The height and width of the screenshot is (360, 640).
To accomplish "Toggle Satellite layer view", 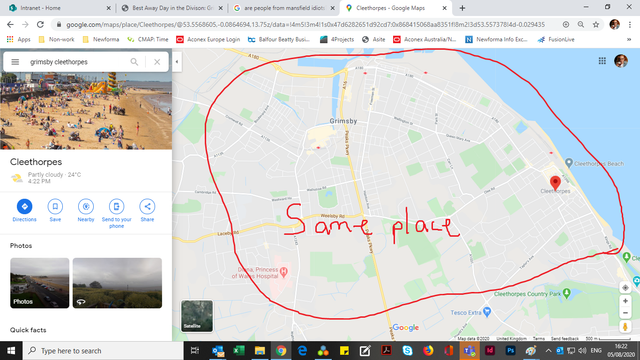I will [x=197, y=316].
